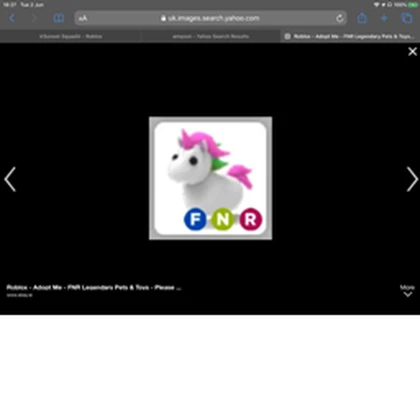Image resolution: width=420 pixels, height=420 pixels.
Task: Switch to the first Roblox tab
Action: 70,36
